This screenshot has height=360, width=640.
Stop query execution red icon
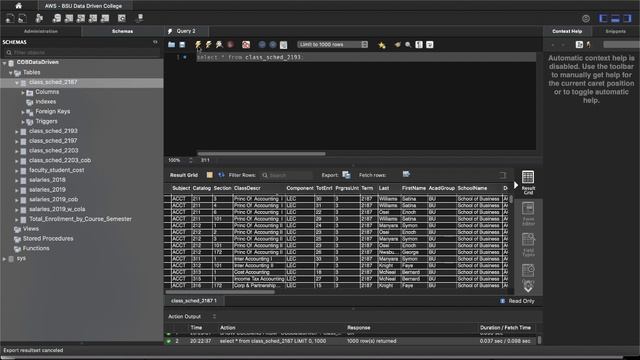pyautogui.click(x=230, y=44)
